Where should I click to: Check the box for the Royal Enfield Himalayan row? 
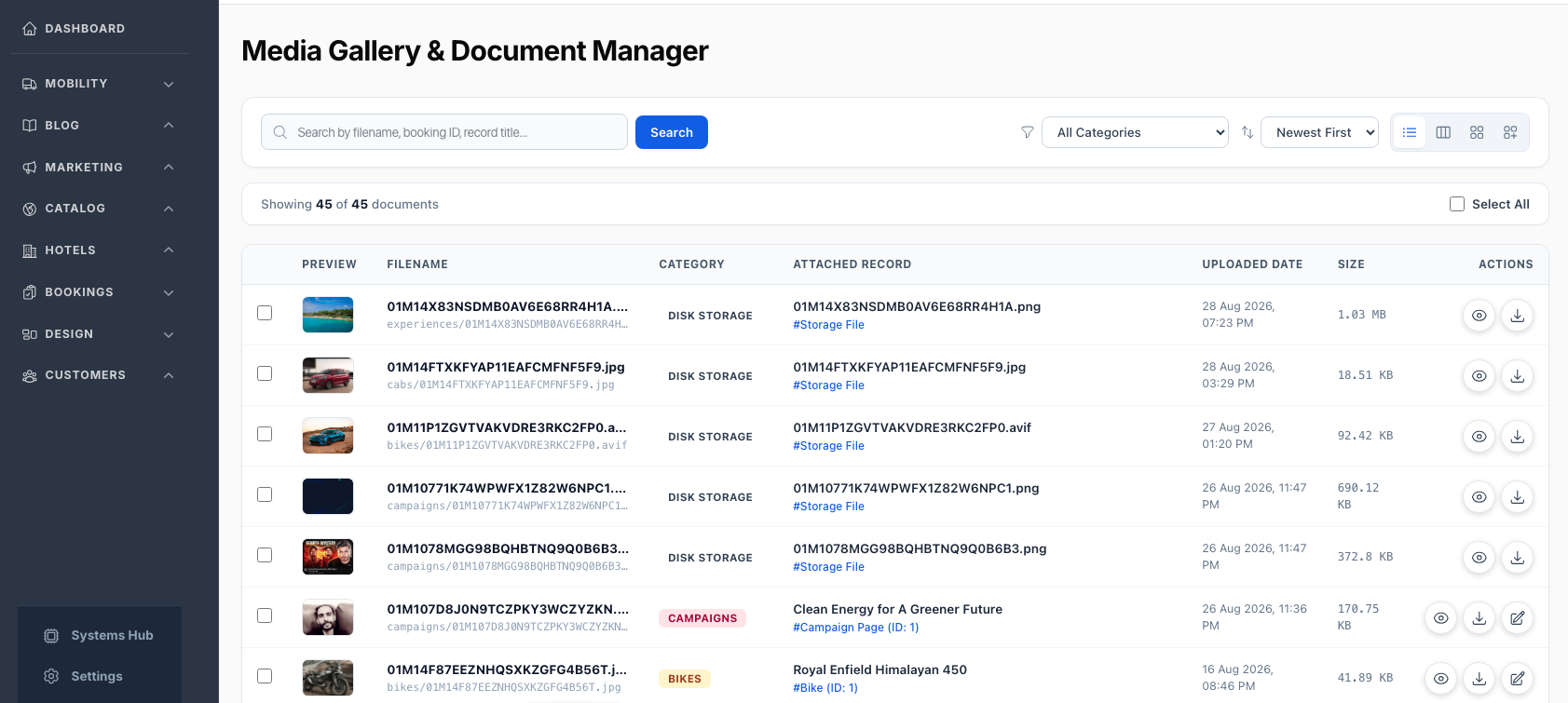(x=265, y=676)
